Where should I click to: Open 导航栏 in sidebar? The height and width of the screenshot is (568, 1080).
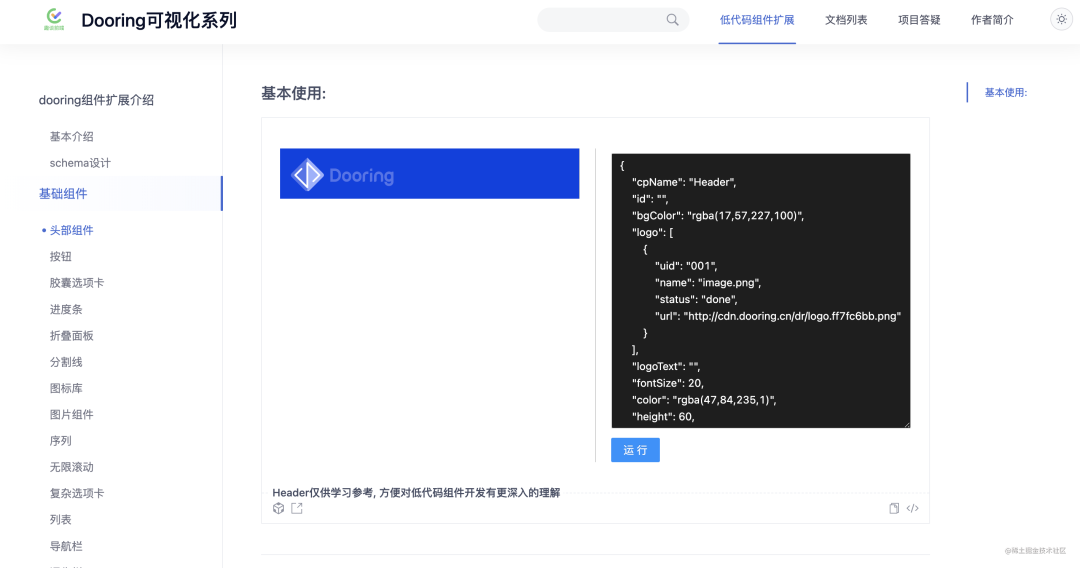click(x=66, y=546)
